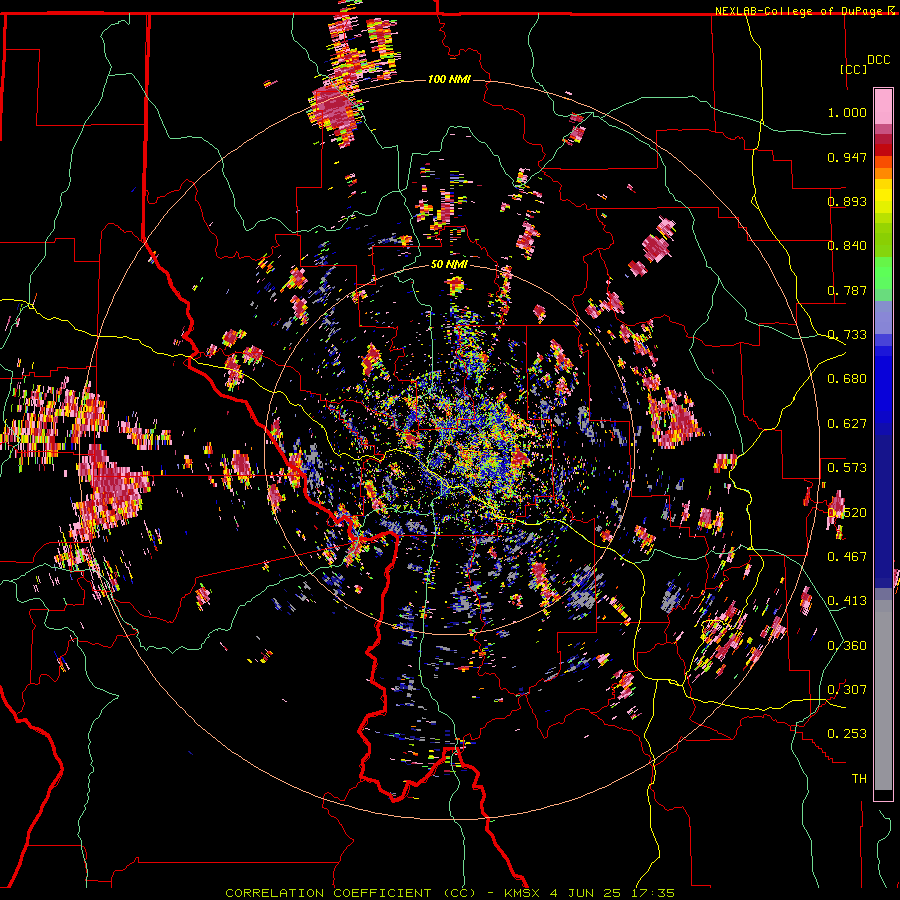
Task: Click the 0.680 scale value
Action: tap(847, 379)
